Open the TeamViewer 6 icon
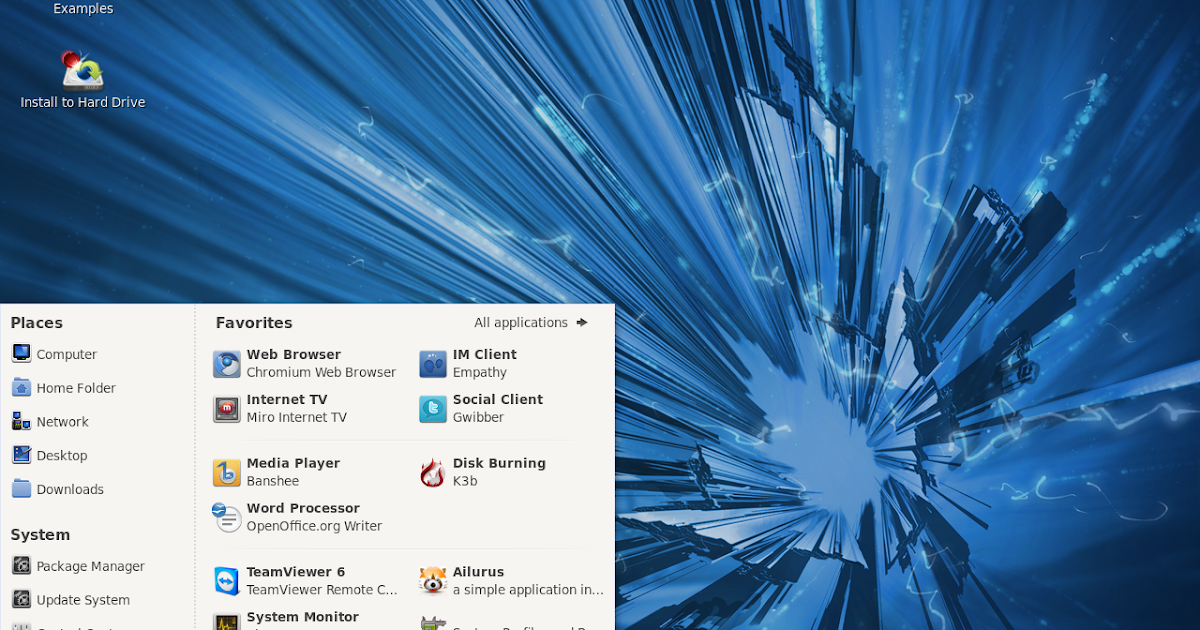This screenshot has height=630, width=1200. [x=227, y=581]
